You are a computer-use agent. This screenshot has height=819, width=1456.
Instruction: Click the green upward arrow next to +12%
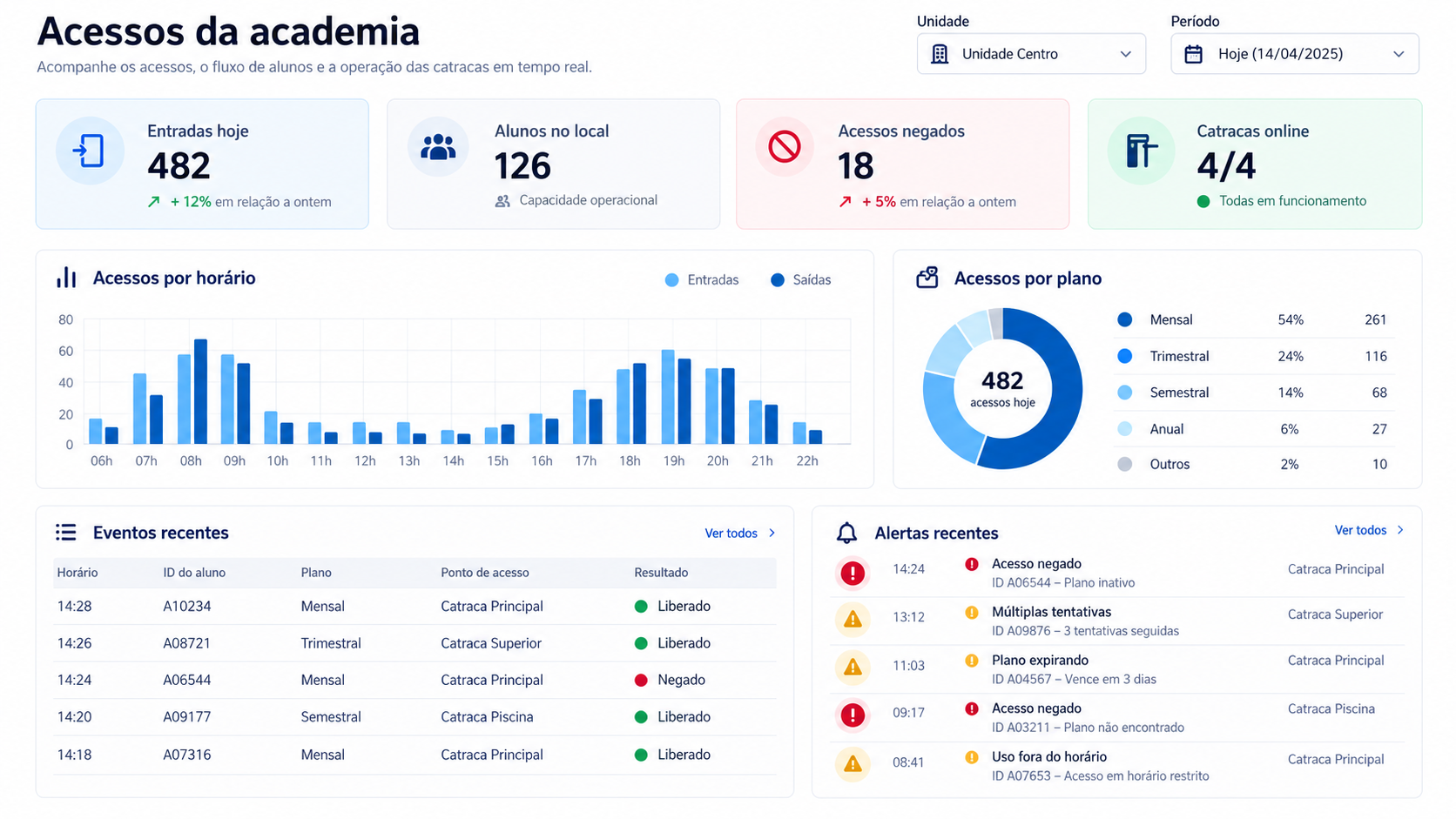point(154,202)
